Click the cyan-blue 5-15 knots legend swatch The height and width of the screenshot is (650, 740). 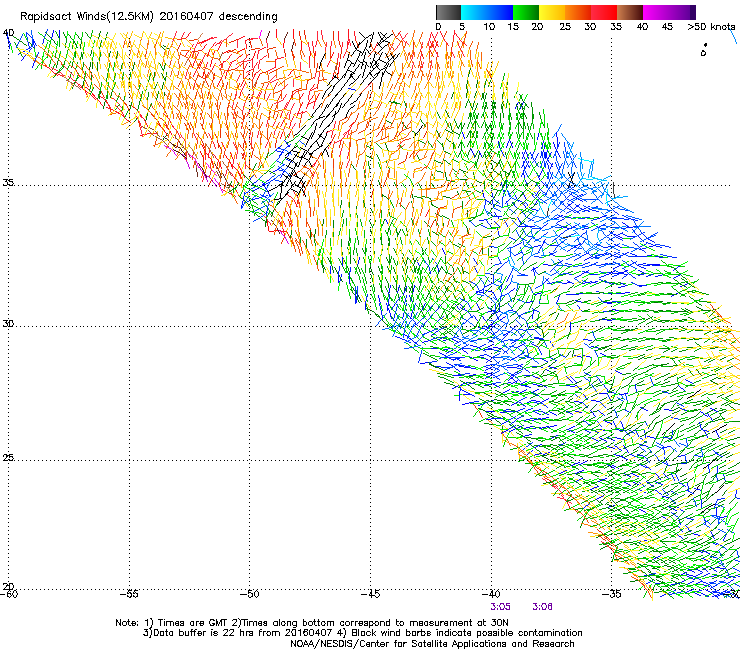point(487,12)
